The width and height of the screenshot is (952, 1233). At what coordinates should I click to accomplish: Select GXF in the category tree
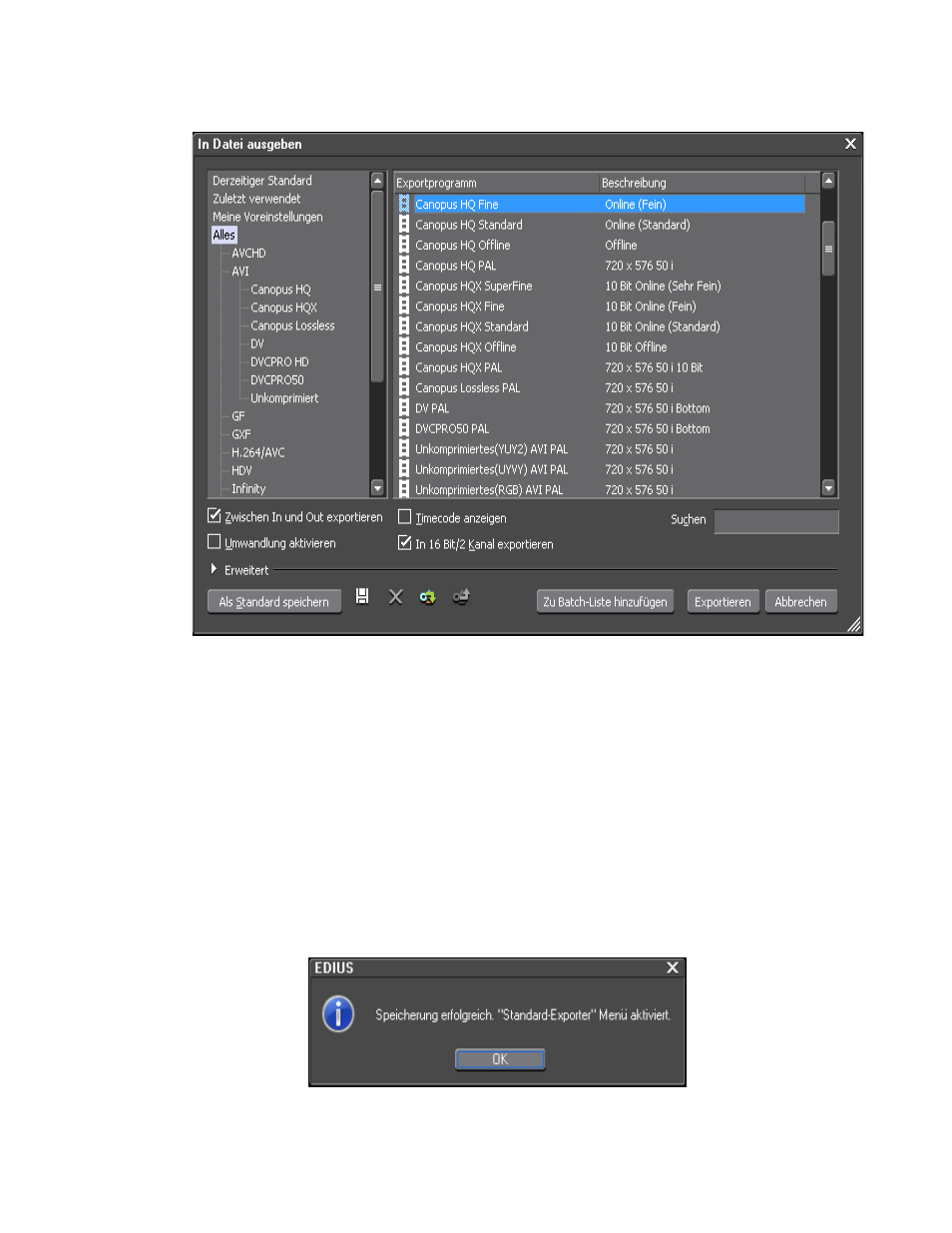pyautogui.click(x=241, y=434)
